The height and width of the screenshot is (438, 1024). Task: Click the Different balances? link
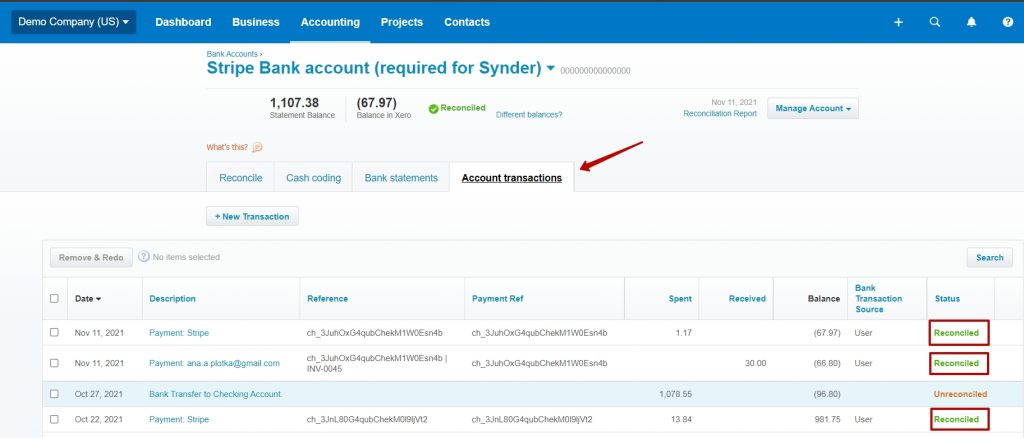click(x=529, y=114)
